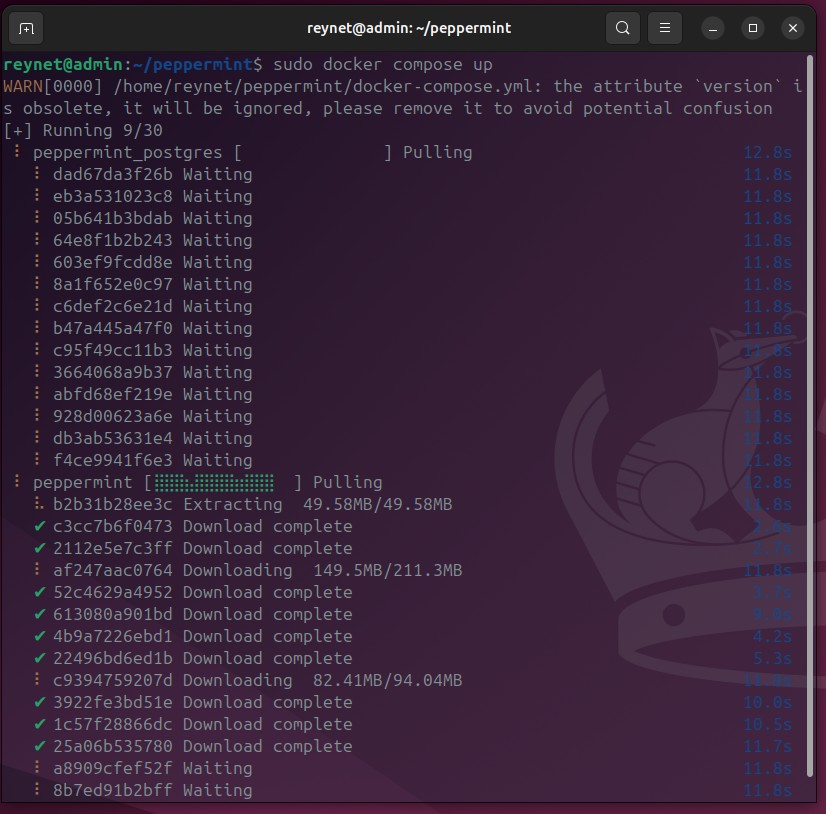Click layer hash '52c4629a4952'
The width and height of the screenshot is (826, 814).
pyautogui.click(x=113, y=593)
